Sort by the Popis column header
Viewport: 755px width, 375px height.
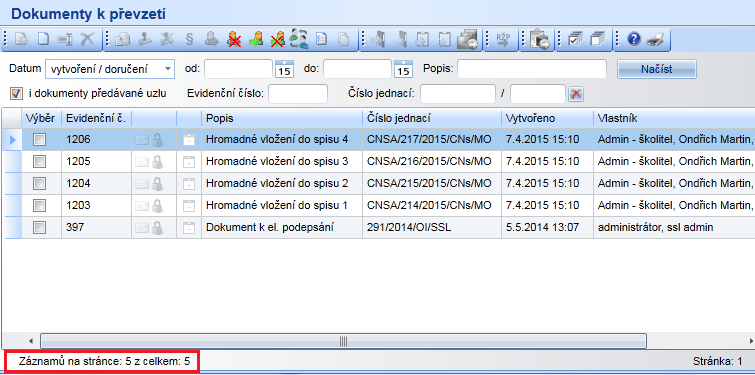[x=282, y=118]
